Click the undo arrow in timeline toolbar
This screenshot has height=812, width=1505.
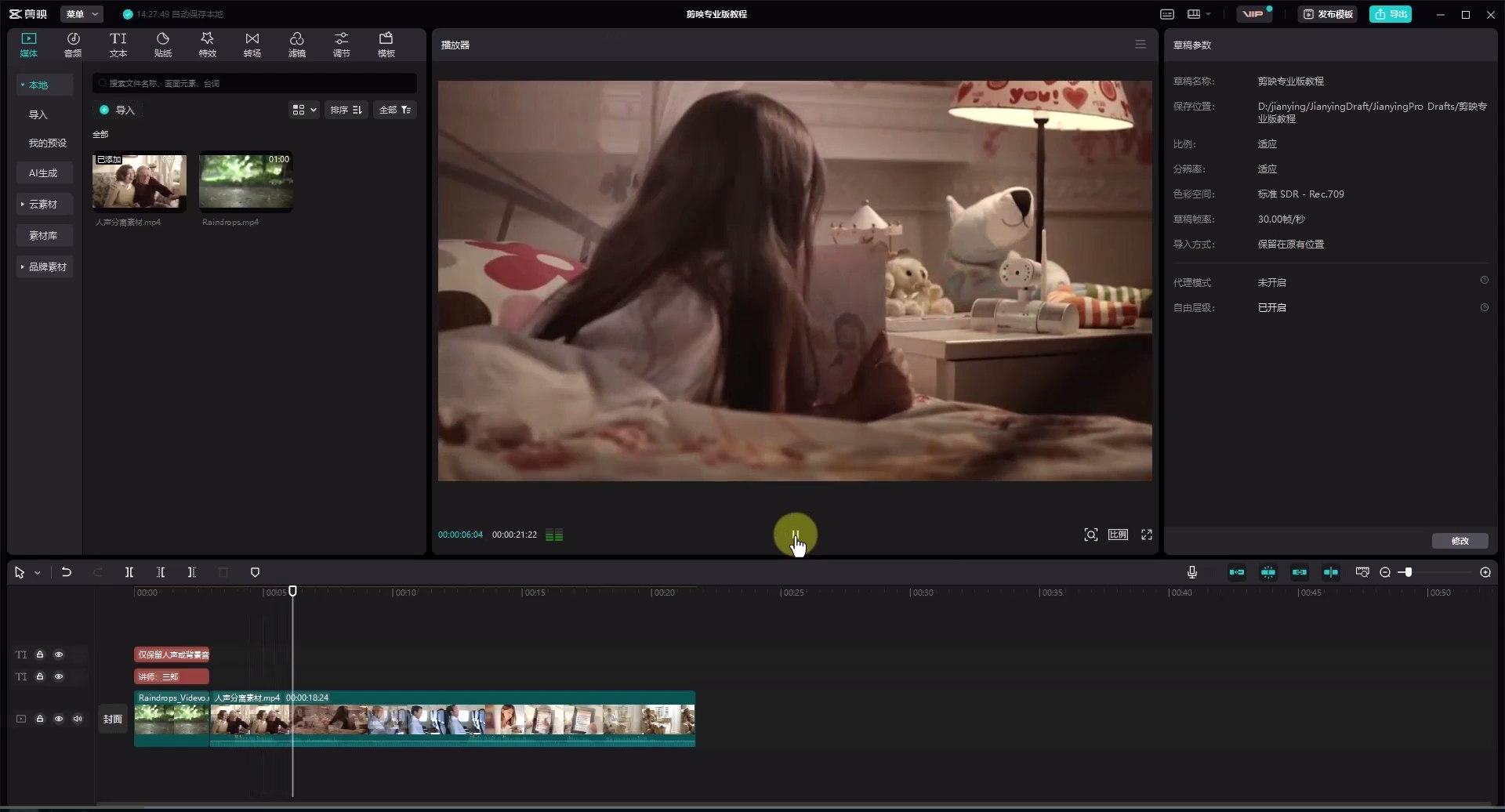[67, 572]
